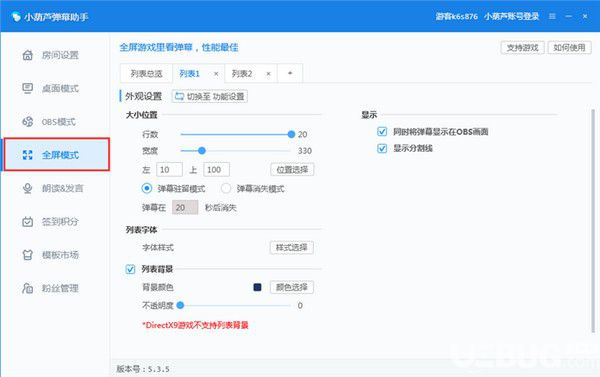Click the 游客k6s876 username text
This screenshot has height=377, width=600.
(x=456, y=16)
